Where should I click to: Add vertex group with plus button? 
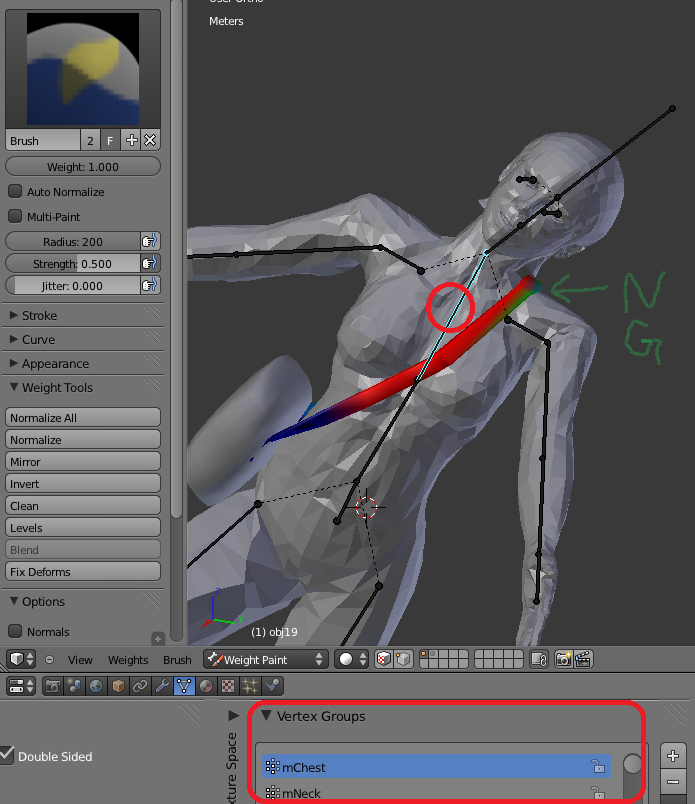673,756
